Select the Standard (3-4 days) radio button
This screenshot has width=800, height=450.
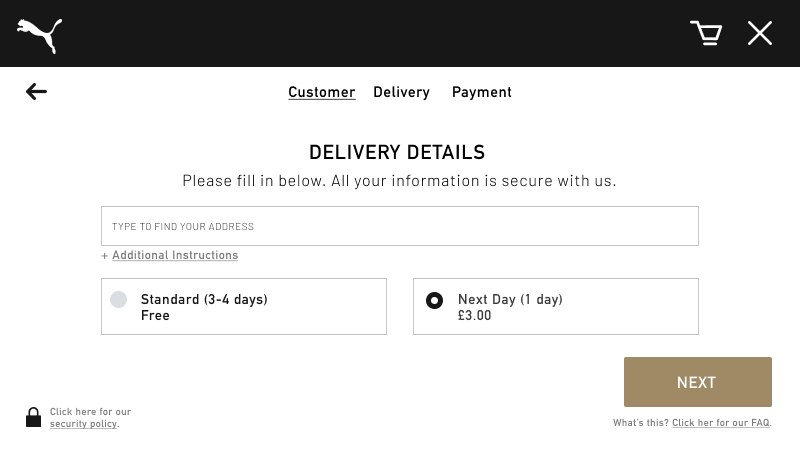(118, 299)
